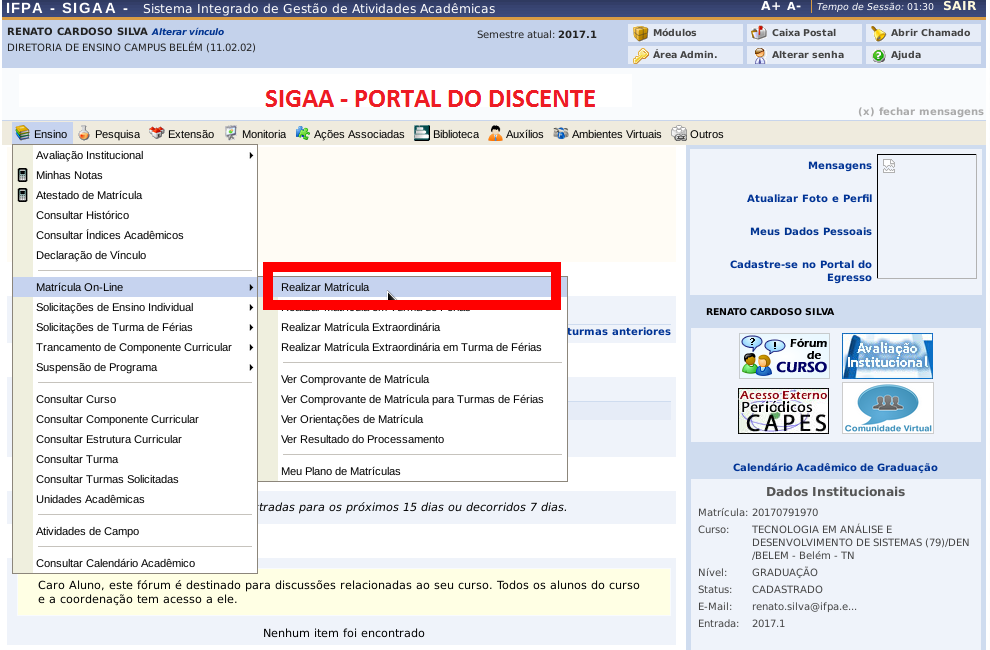990x650 pixels.
Task: Open the Avaliação Institucional banner
Action: [887, 356]
